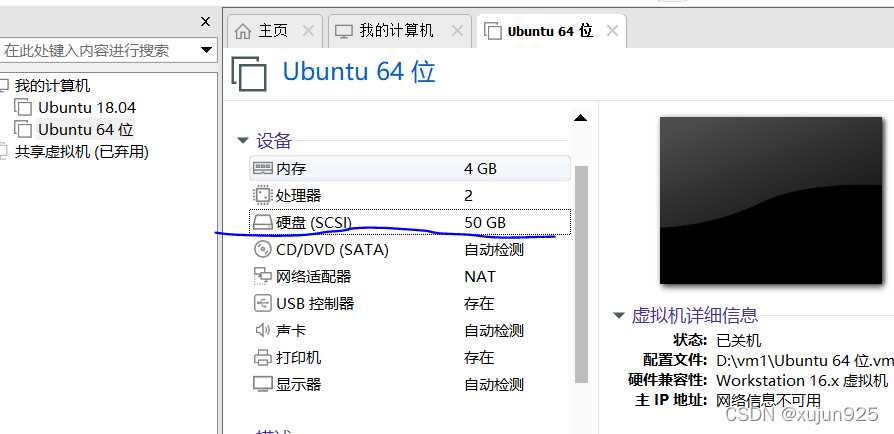The image size is (894, 434).
Task: Click the sound card (声卡) speaker icon
Action: (x=262, y=330)
